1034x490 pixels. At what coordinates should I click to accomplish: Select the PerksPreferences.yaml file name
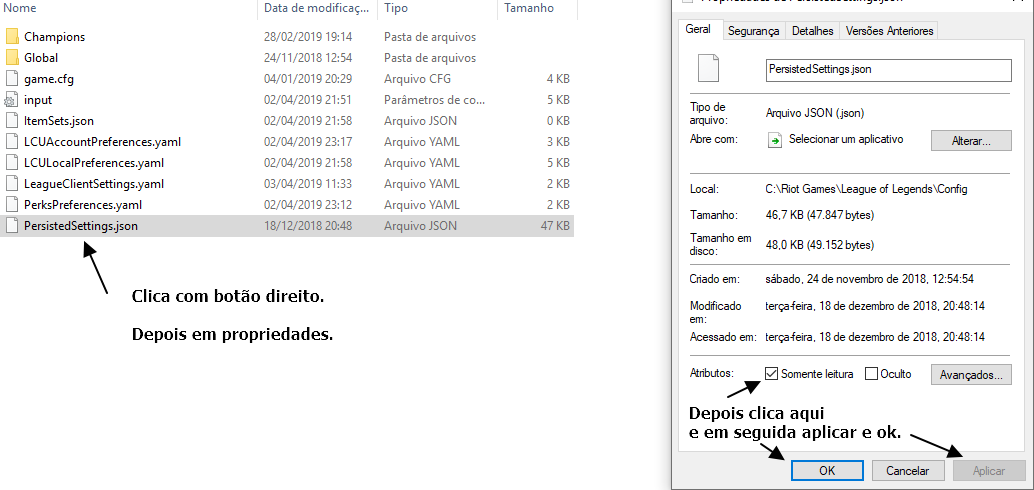[83, 205]
